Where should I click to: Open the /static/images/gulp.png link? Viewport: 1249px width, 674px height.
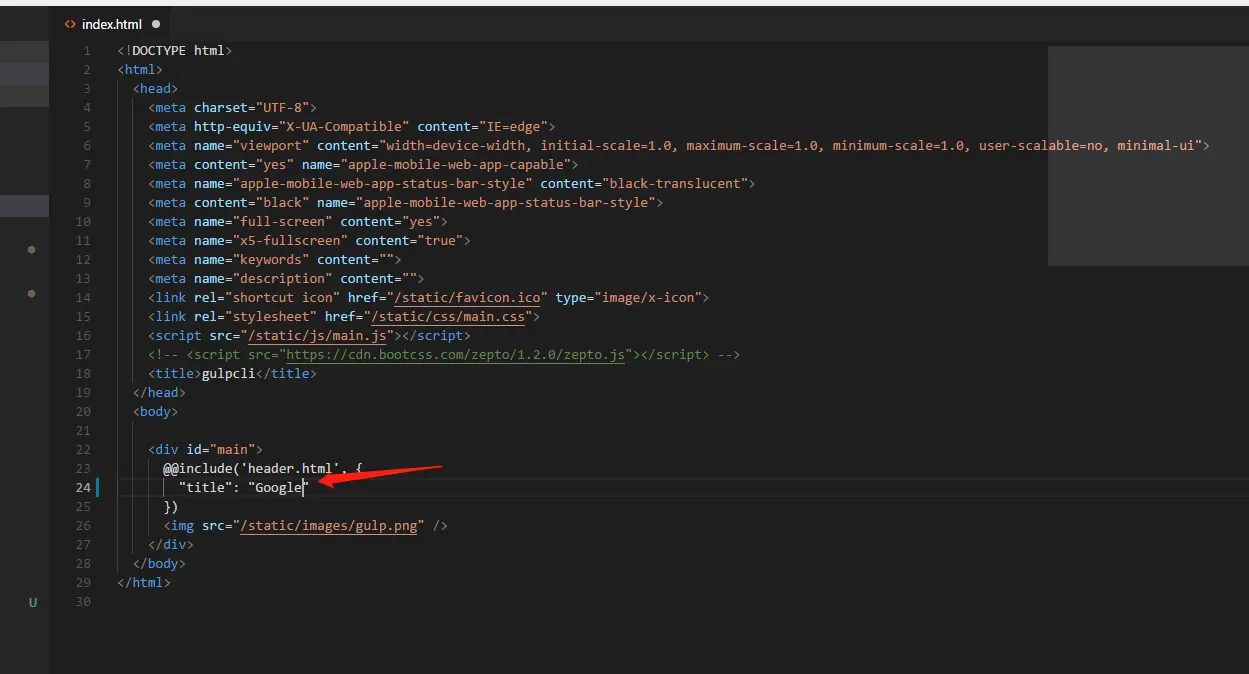coord(328,525)
